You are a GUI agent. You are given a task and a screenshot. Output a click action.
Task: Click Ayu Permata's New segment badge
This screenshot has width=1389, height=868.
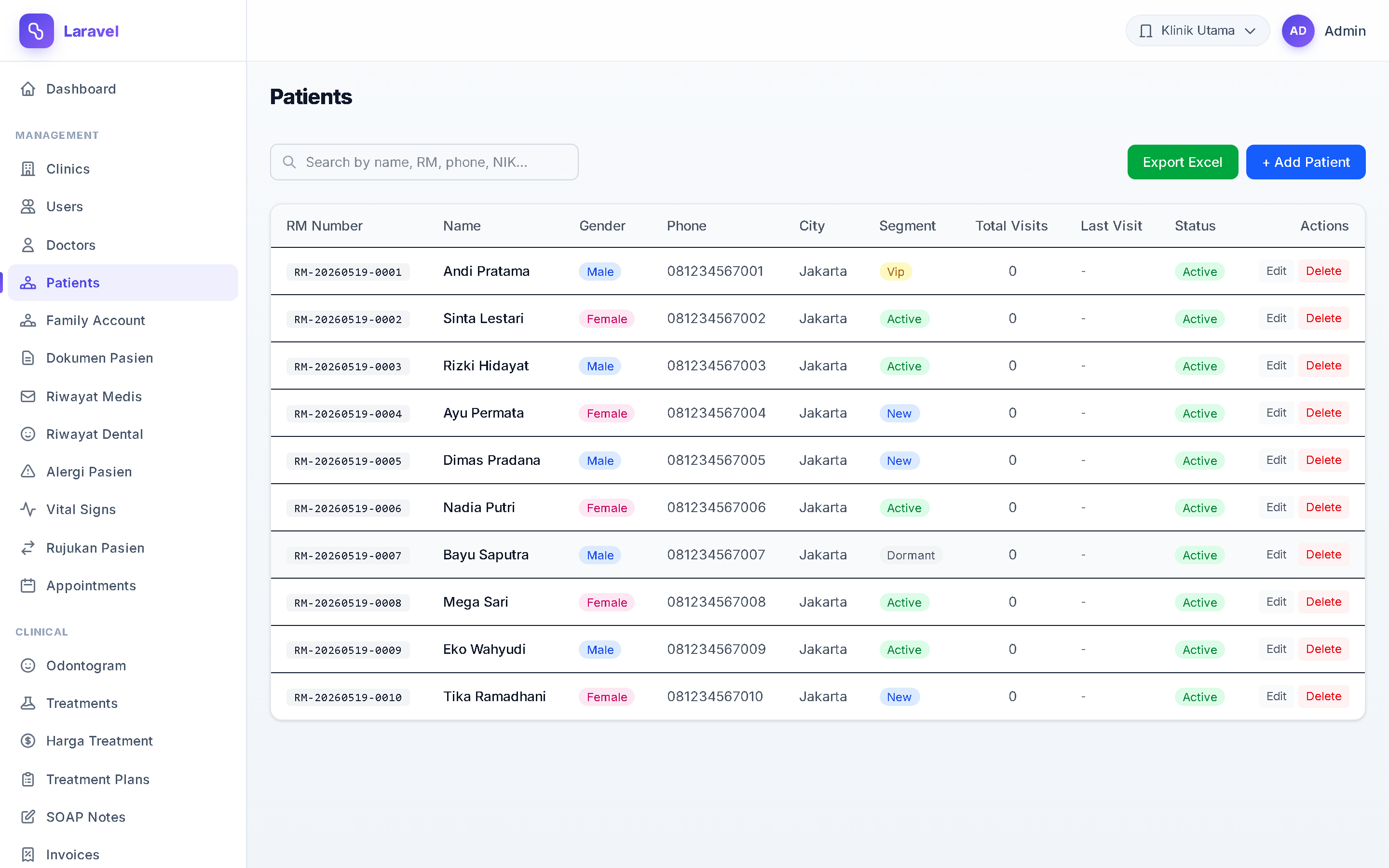[899, 413]
